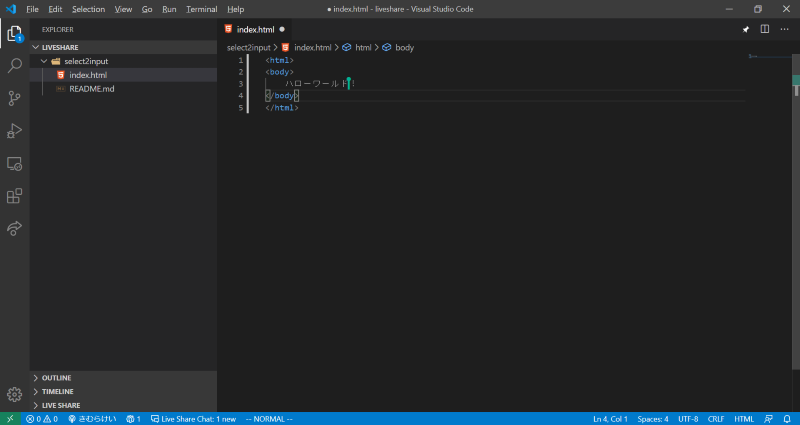Expand the TIMELINE panel
The height and width of the screenshot is (425, 800).
(123, 392)
